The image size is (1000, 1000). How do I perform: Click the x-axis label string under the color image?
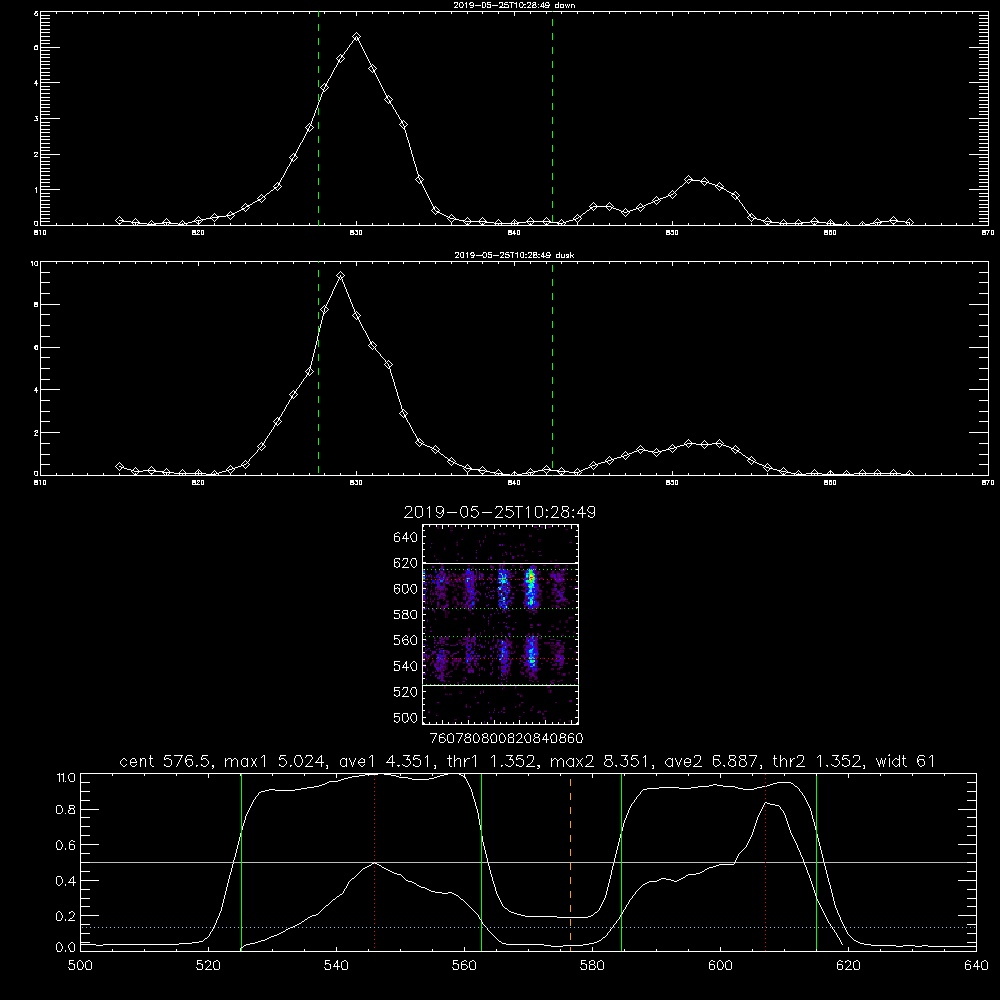(506, 738)
